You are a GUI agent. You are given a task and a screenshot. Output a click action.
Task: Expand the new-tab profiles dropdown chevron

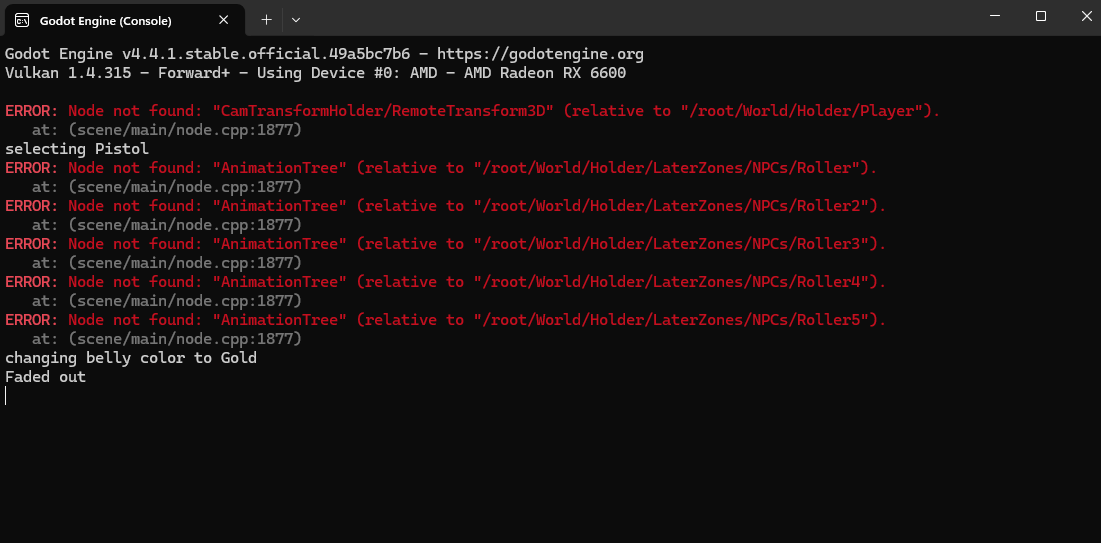(x=296, y=20)
